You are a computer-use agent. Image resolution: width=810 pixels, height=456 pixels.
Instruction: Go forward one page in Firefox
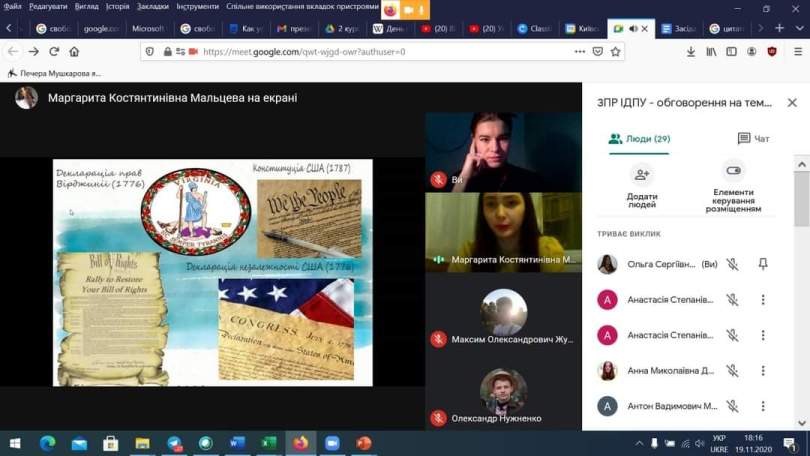[34, 52]
